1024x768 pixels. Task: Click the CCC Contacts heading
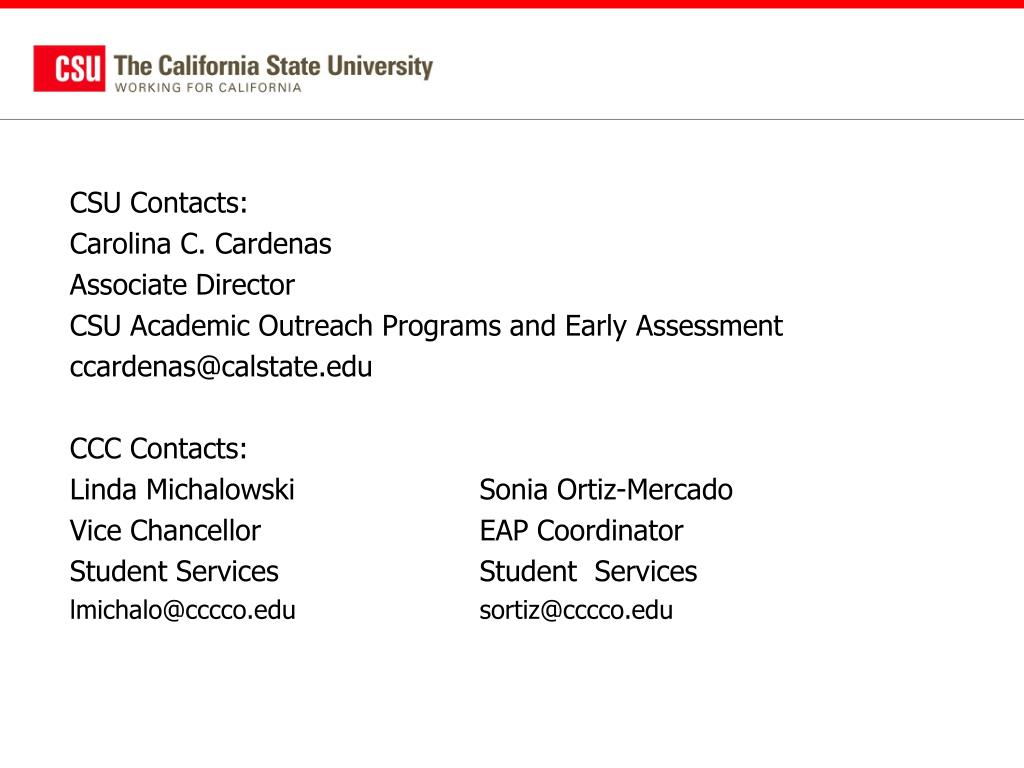coord(159,449)
